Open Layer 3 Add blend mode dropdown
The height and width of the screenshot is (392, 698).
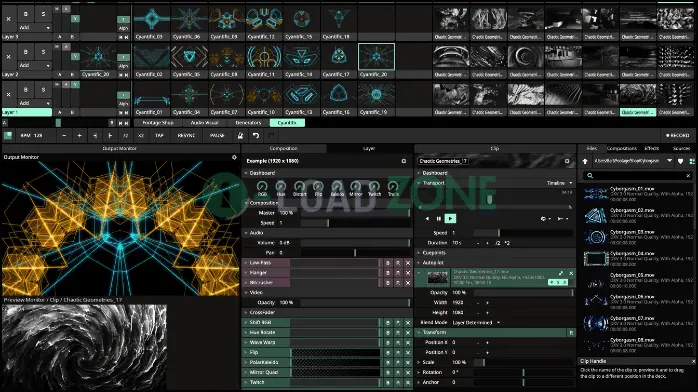click(34, 27)
